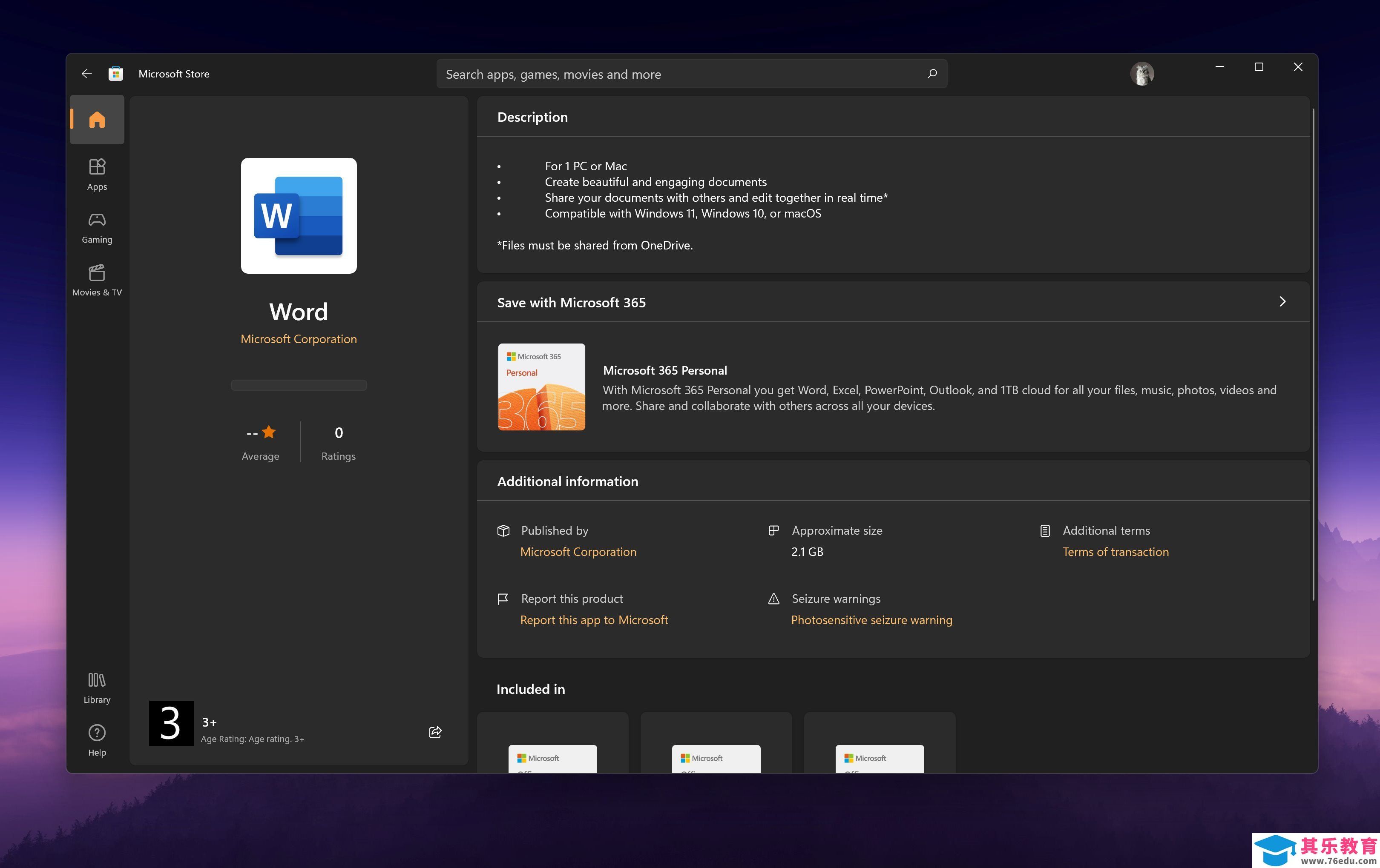Open the third Included in card

click(880, 742)
